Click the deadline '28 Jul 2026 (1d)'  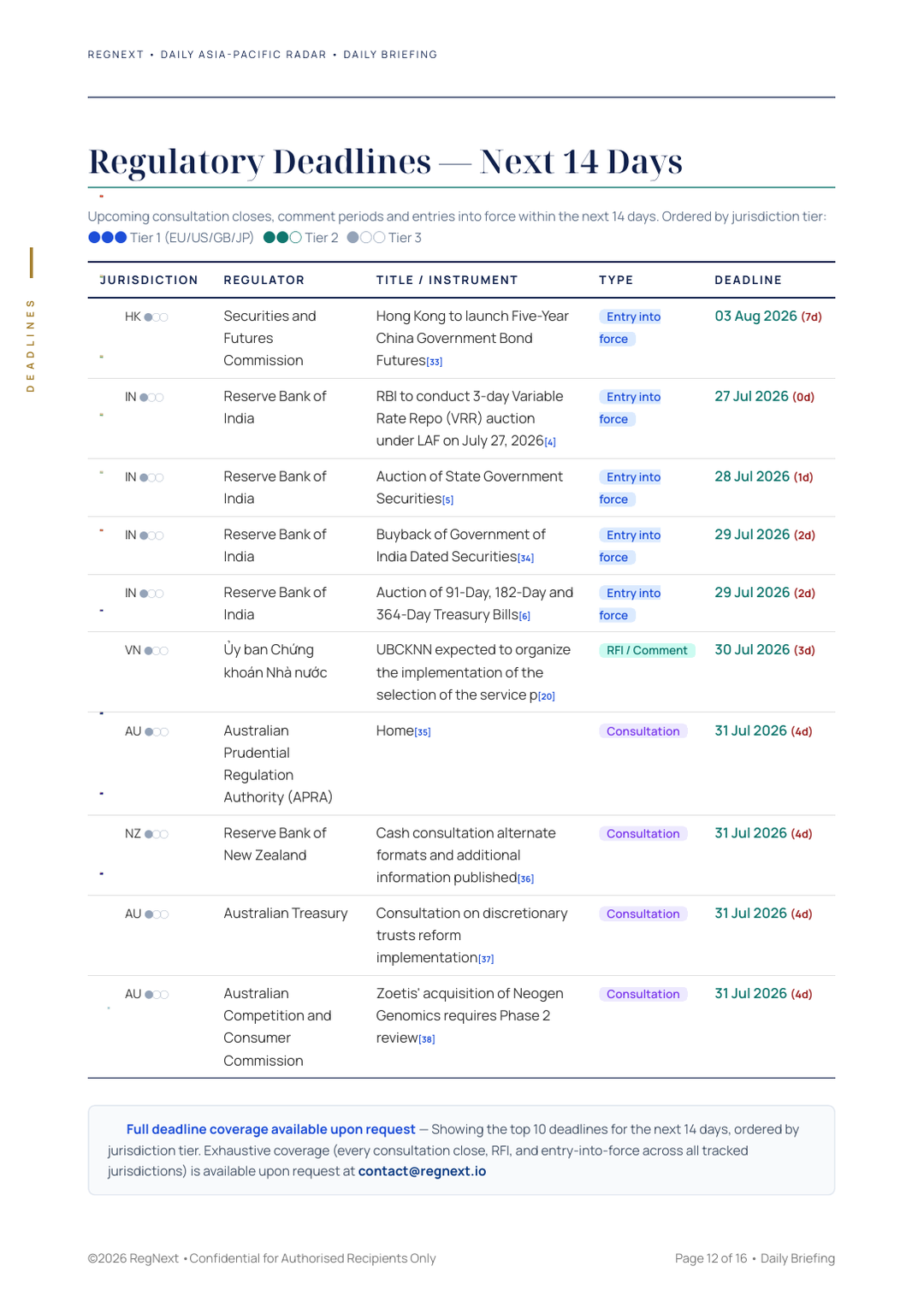click(764, 476)
